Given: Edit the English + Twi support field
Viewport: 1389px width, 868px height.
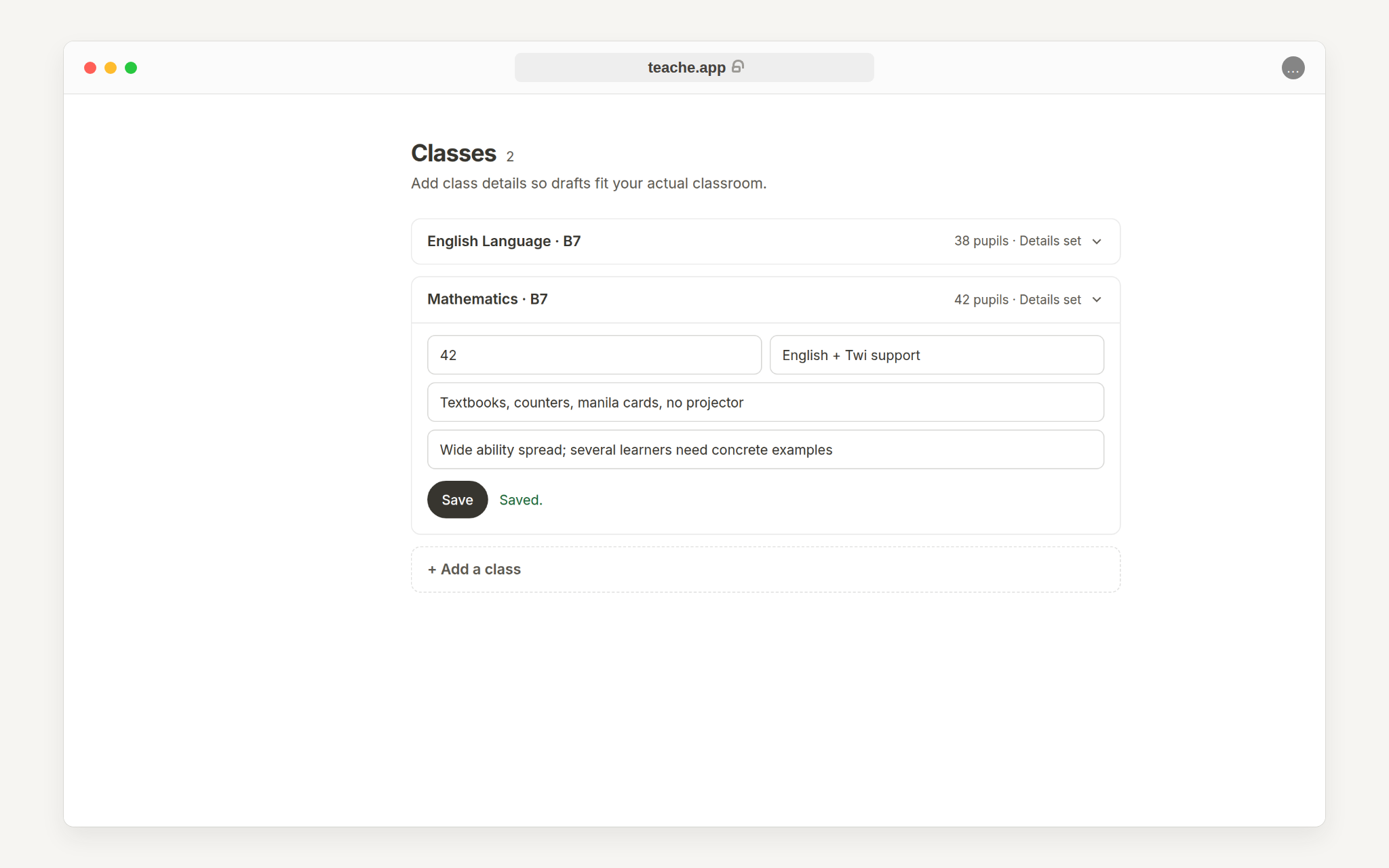Looking at the screenshot, I should pyautogui.click(x=936, y=355).
